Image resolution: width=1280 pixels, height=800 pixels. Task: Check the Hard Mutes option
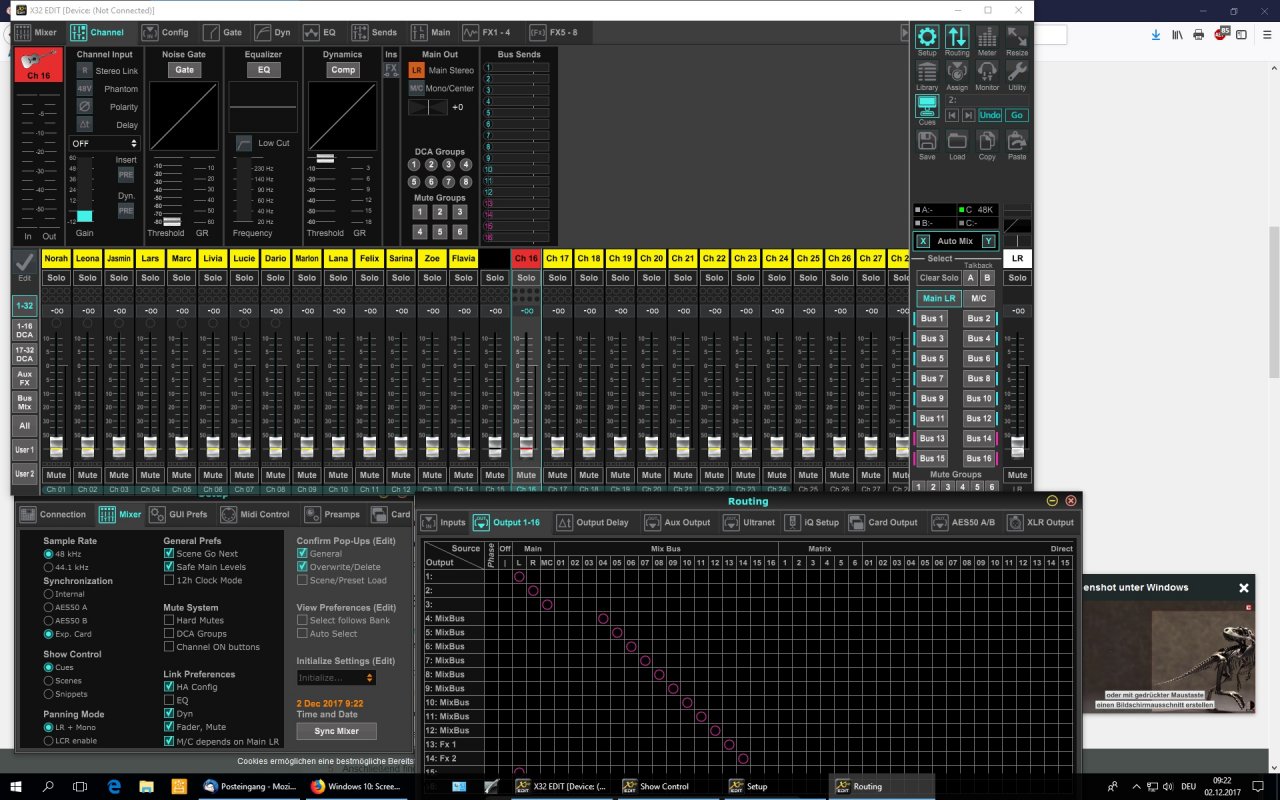(x=169, y=620)
